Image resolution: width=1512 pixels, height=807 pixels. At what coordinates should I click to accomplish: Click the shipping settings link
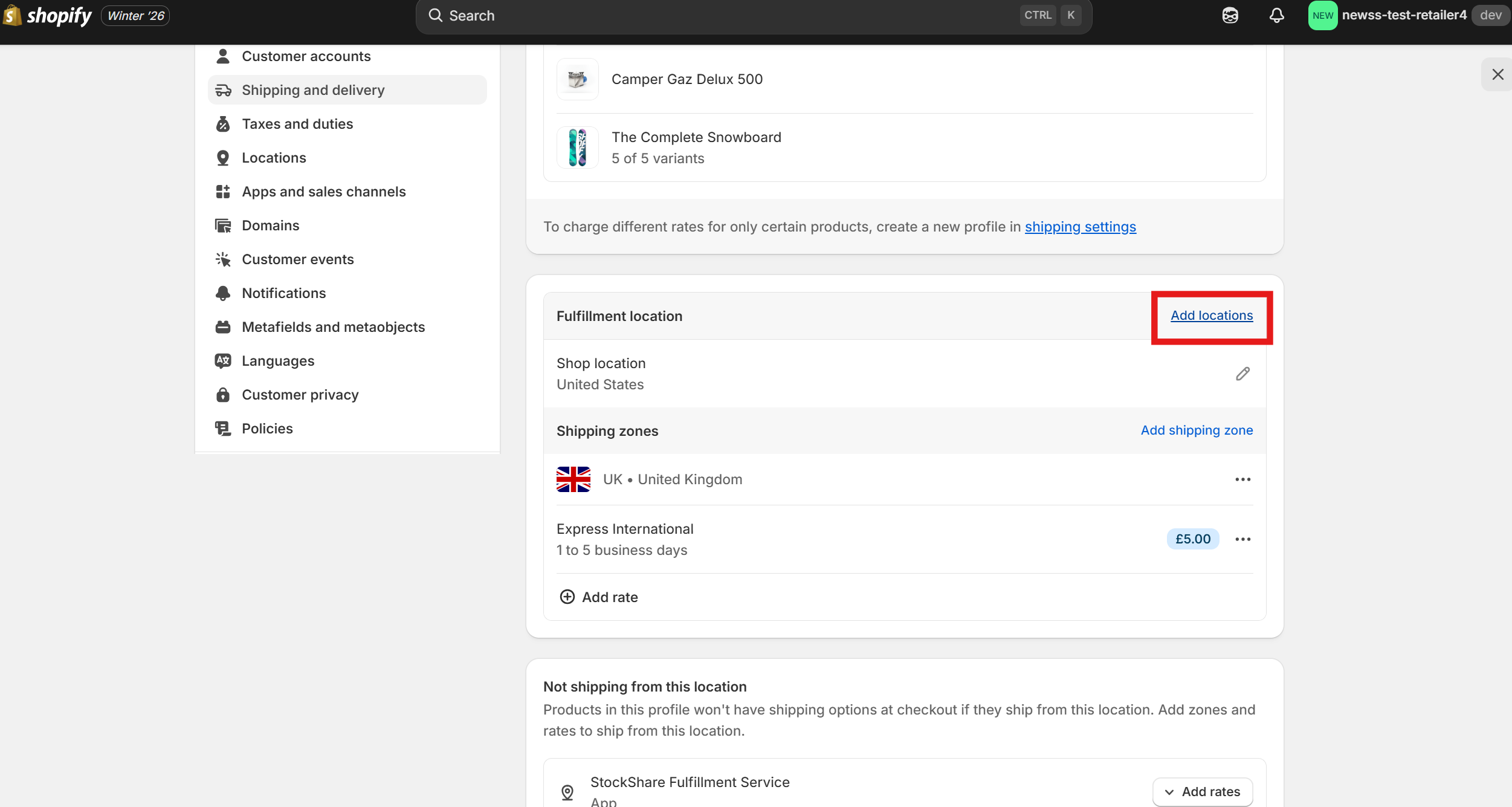1080,227
